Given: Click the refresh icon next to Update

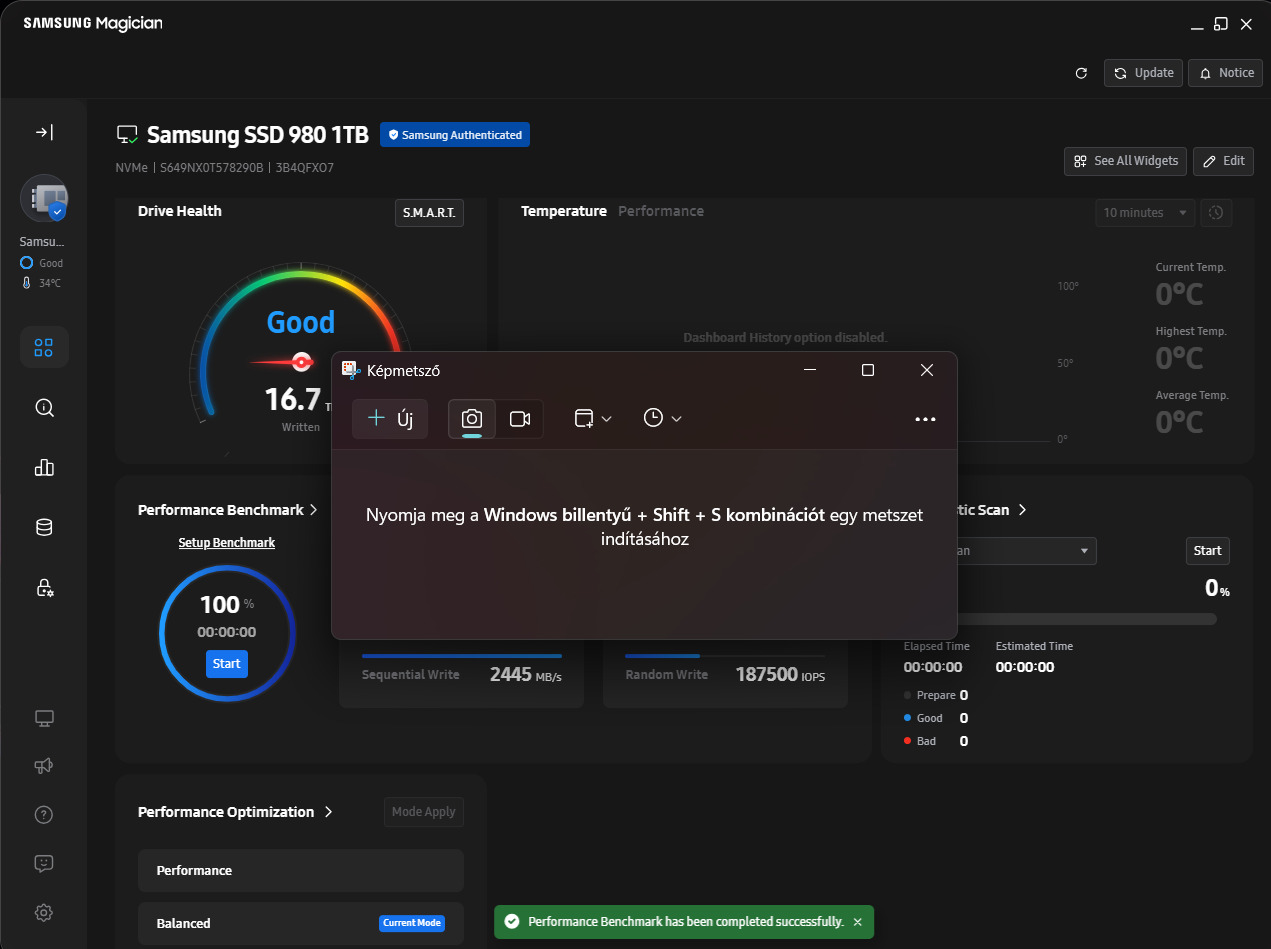Looking at the screenshot, I should pyautogui.click(x=1081, y=73).
